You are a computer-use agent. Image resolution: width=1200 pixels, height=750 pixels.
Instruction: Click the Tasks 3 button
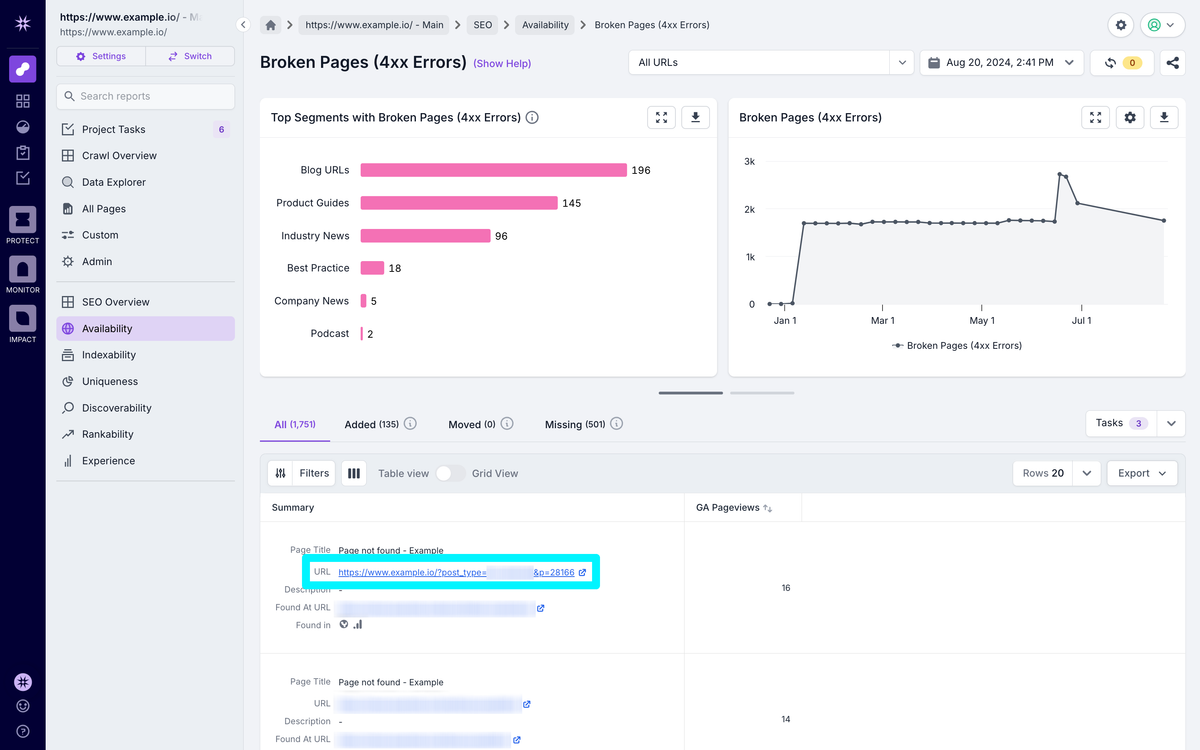pos(1121,424)
